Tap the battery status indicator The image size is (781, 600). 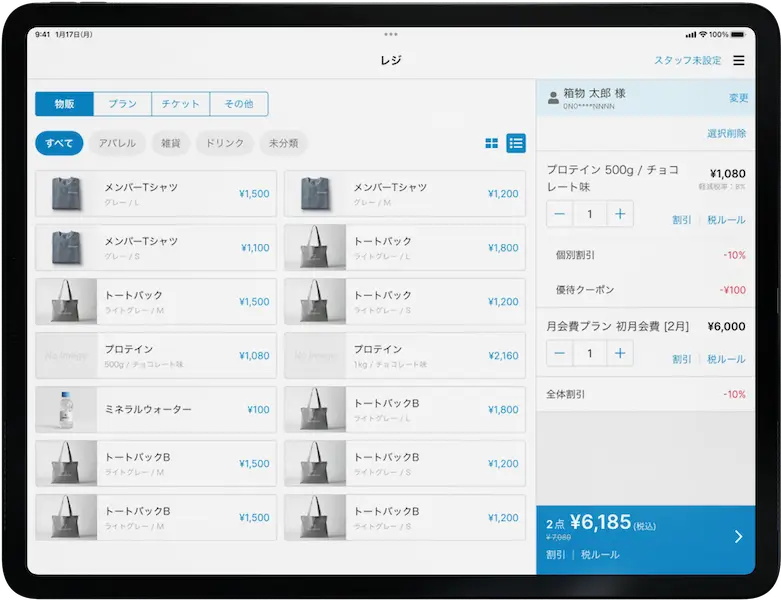point(738,34)
